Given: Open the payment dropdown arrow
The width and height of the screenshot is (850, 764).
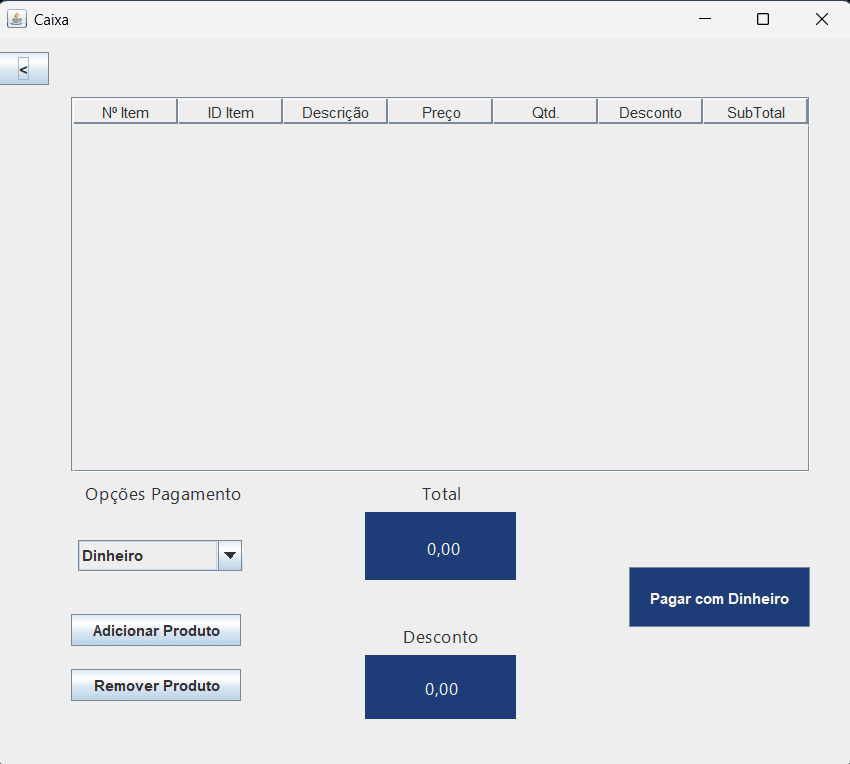Looking at the screenshot, I should click(230, 555).
